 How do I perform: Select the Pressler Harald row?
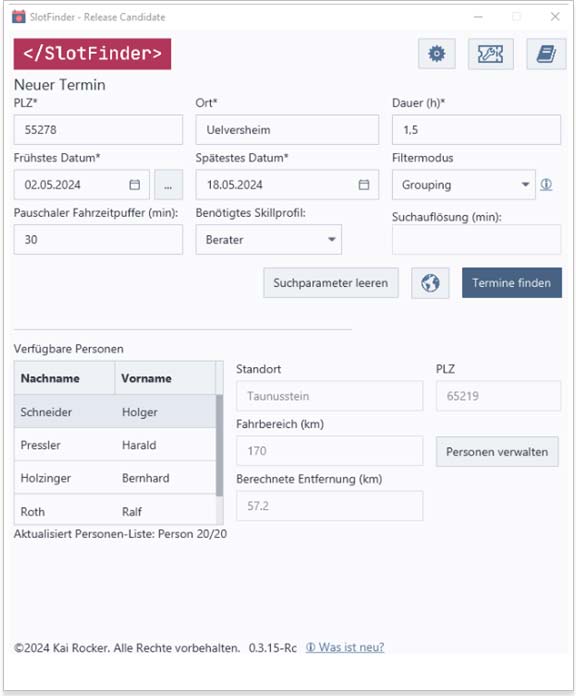click(x=115, y=445)
